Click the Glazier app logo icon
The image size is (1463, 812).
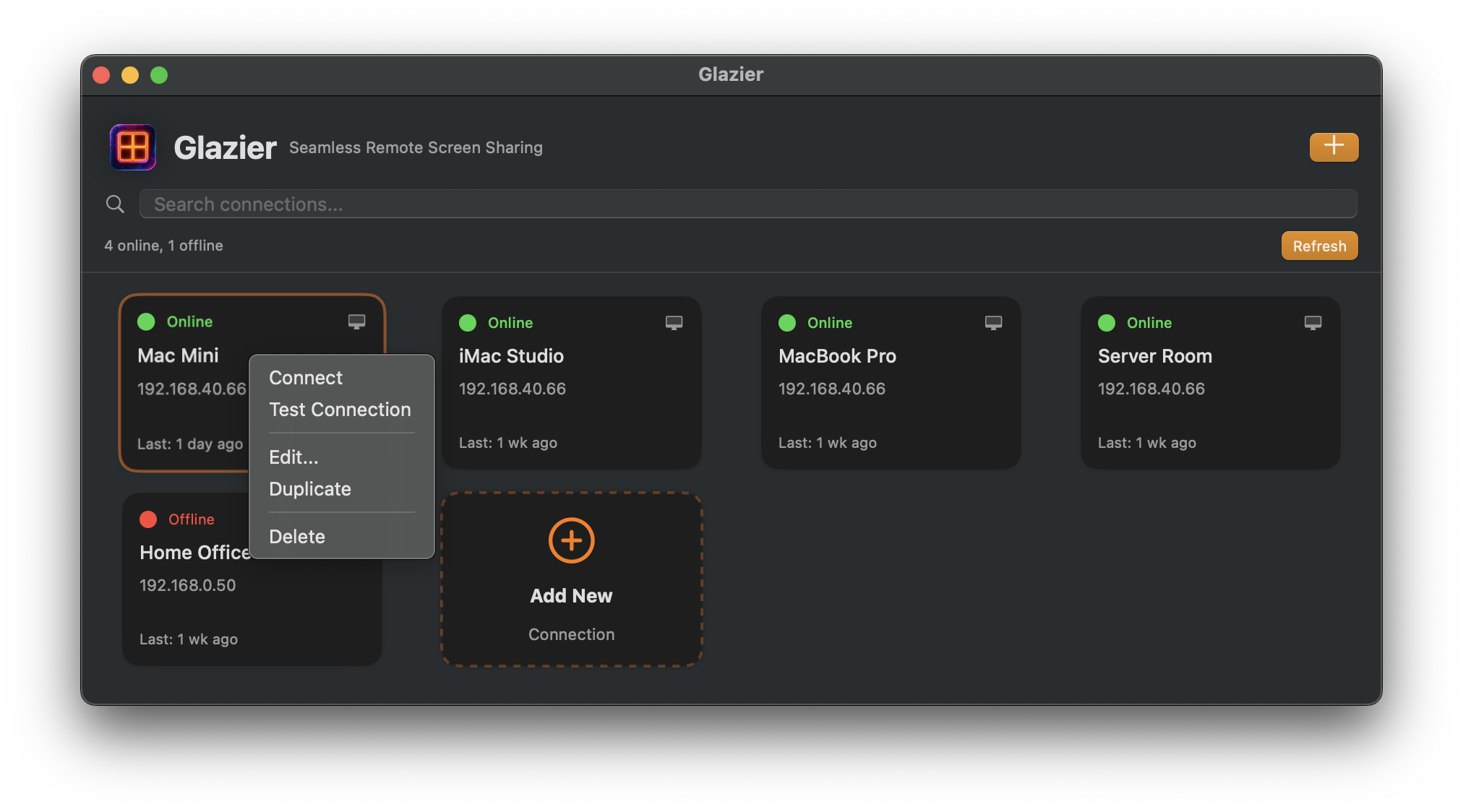(x=132, y=147)
